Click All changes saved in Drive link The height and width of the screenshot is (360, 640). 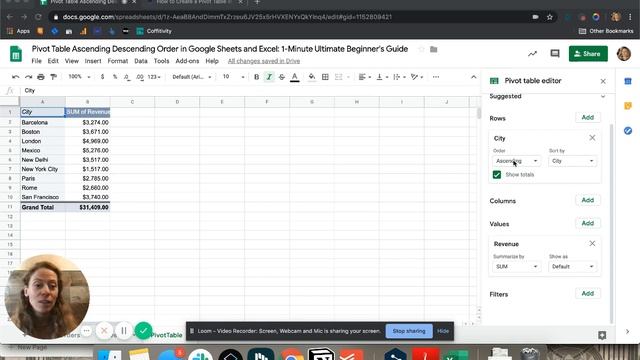264,61
